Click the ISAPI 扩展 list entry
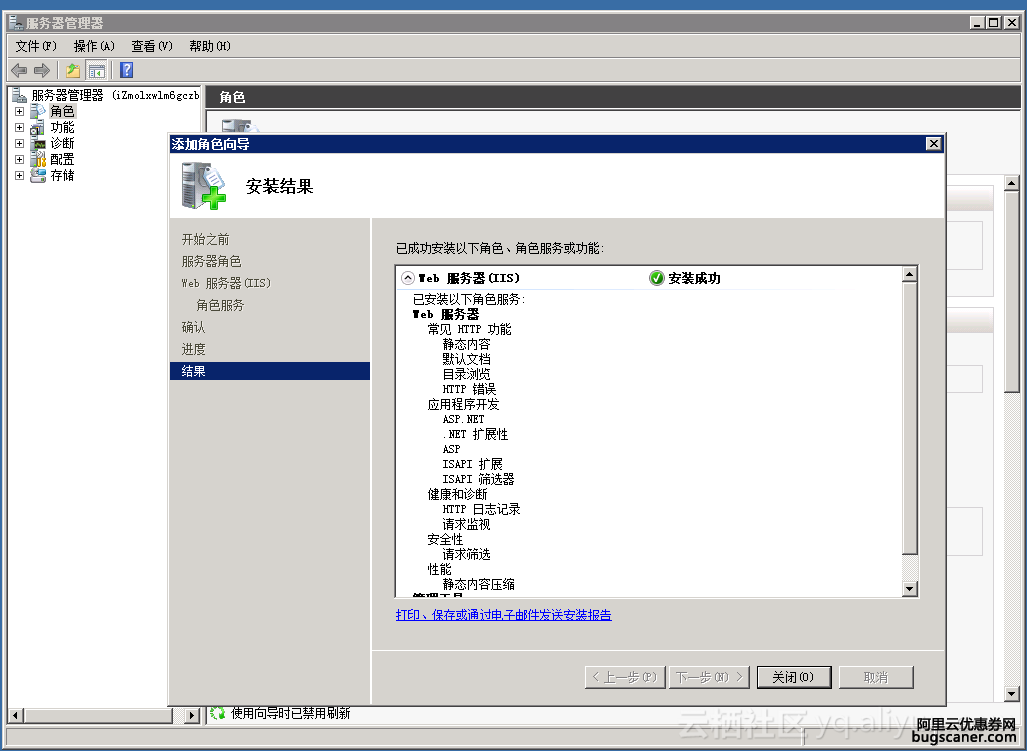 [472, 464]
